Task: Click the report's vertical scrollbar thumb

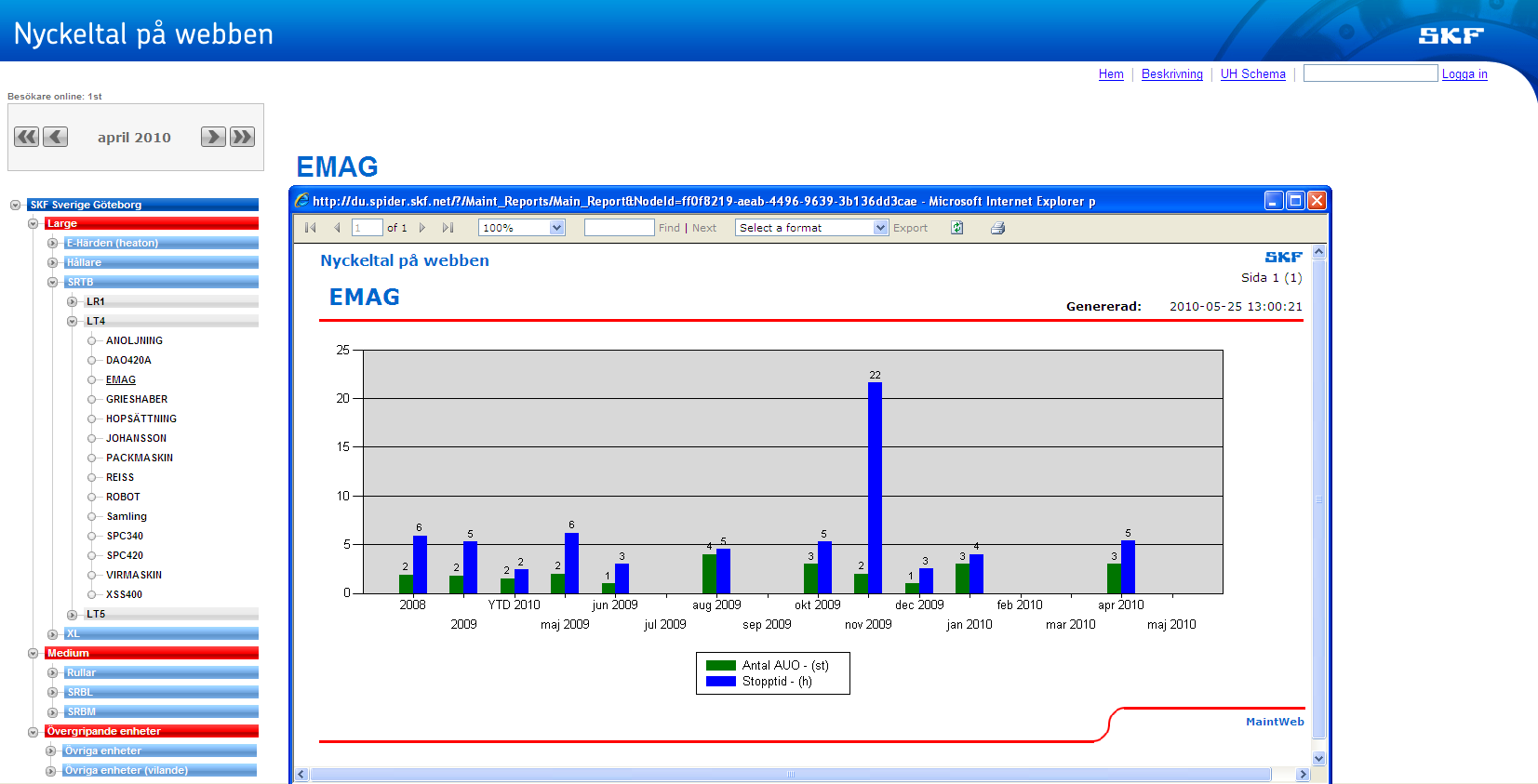Action: [x=1318, y=499]
